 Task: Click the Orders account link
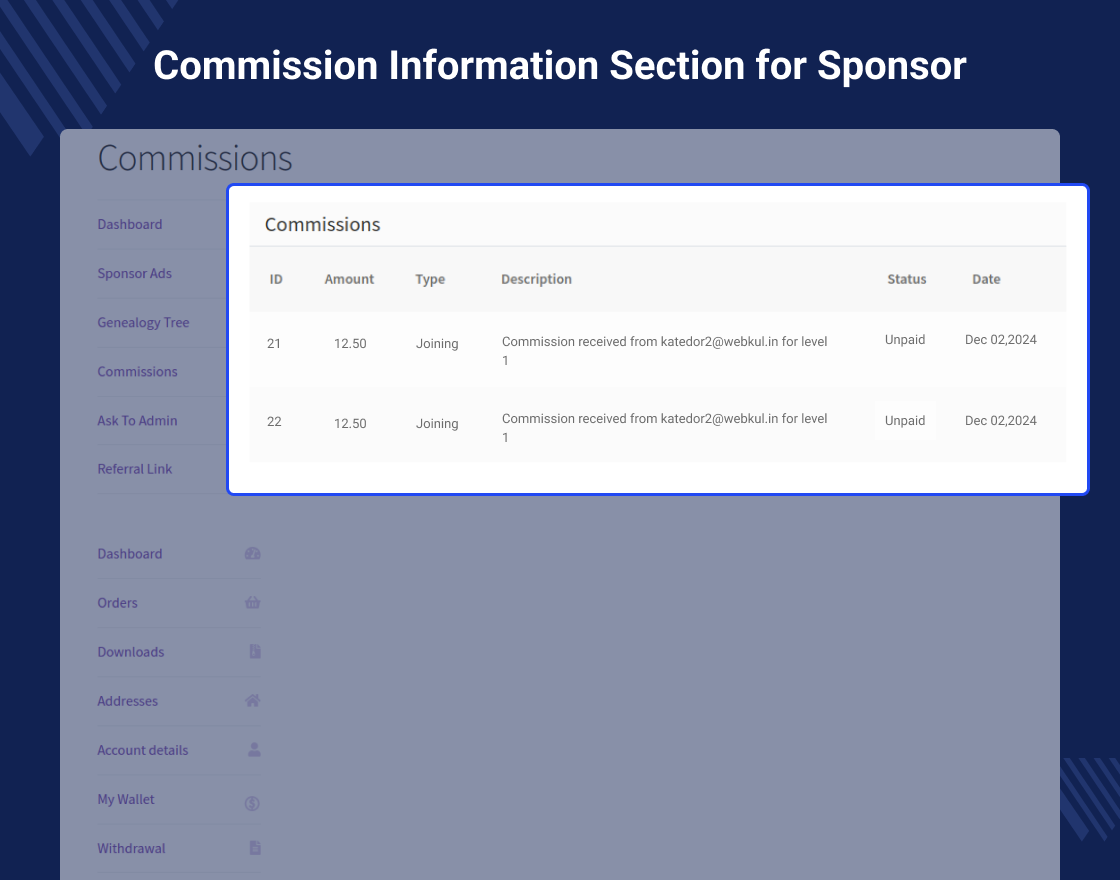click(118, 603)
